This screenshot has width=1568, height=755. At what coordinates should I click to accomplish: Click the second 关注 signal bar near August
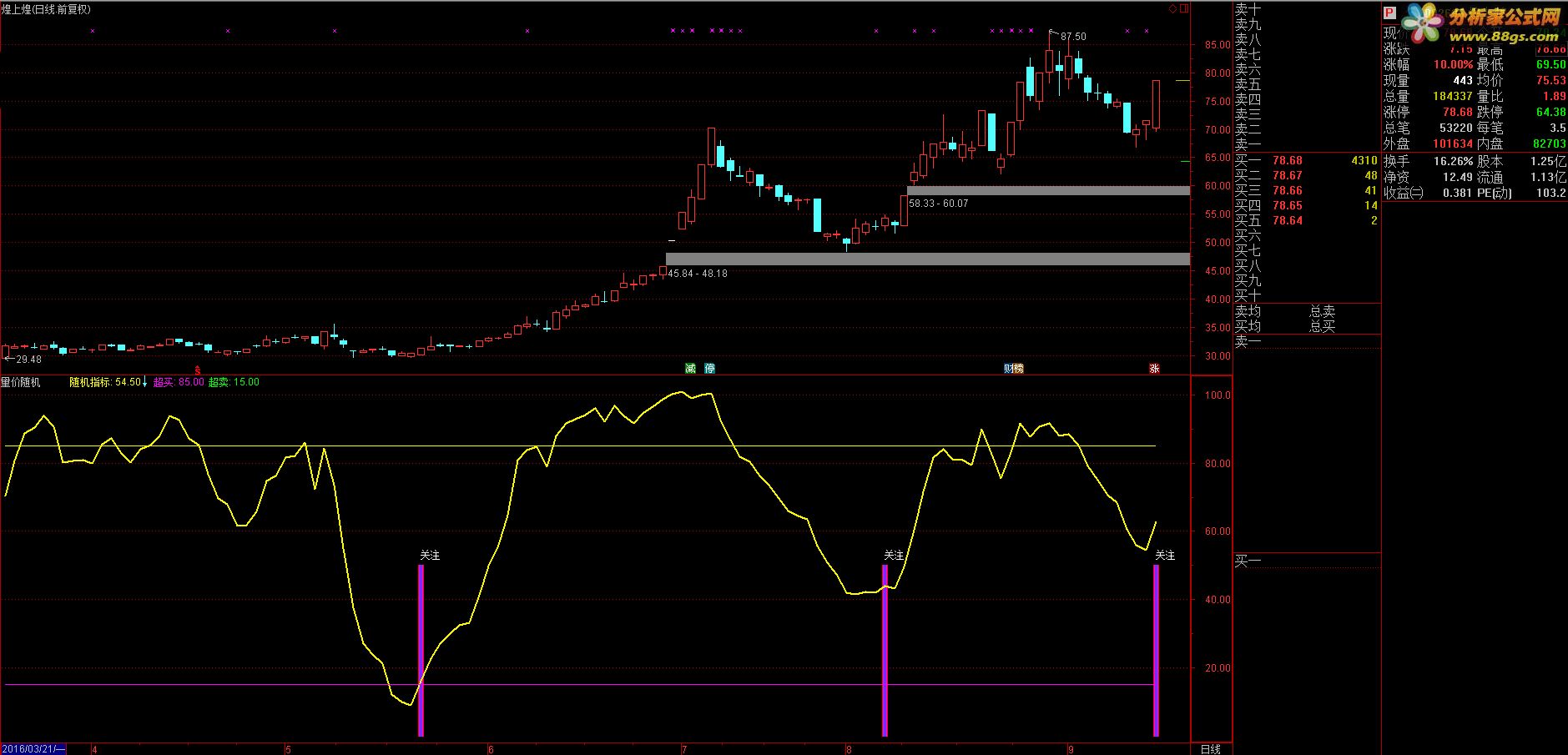[x=885, y=650]
